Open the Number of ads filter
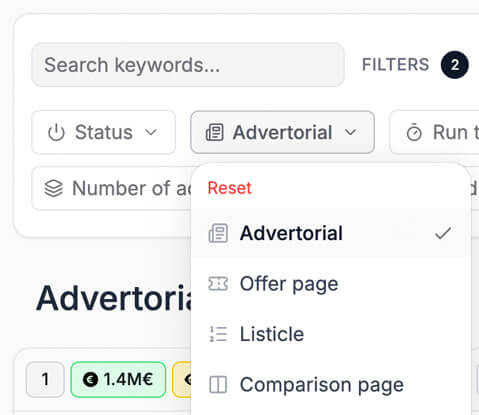This screenshot has width=479, height=415. click(x=112, y=188)
